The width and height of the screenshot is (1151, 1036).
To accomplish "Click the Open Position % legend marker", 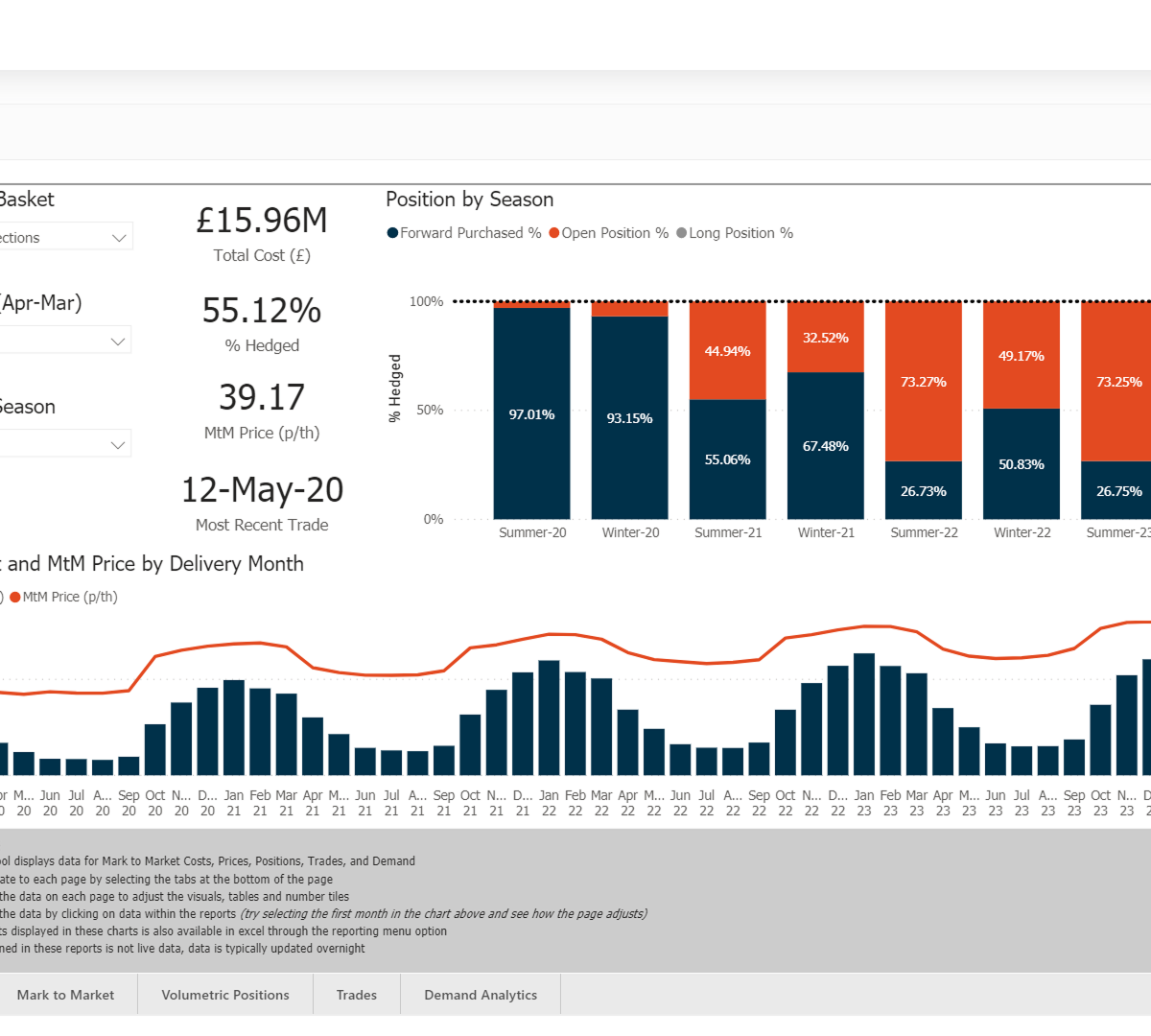I will pyautogui.click(x=554, y=233).
